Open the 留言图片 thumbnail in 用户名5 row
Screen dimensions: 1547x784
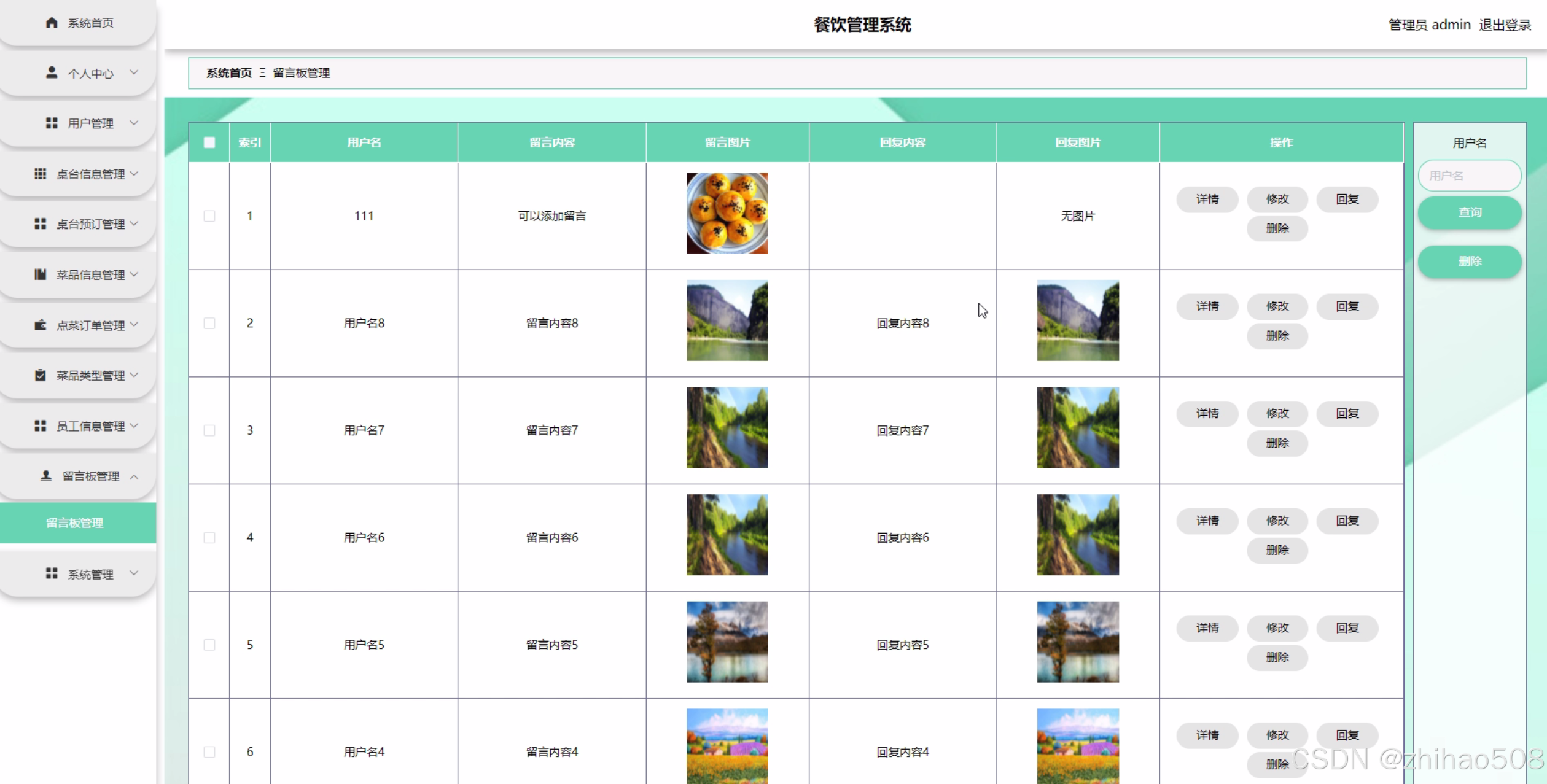click(x=727, y=642)
